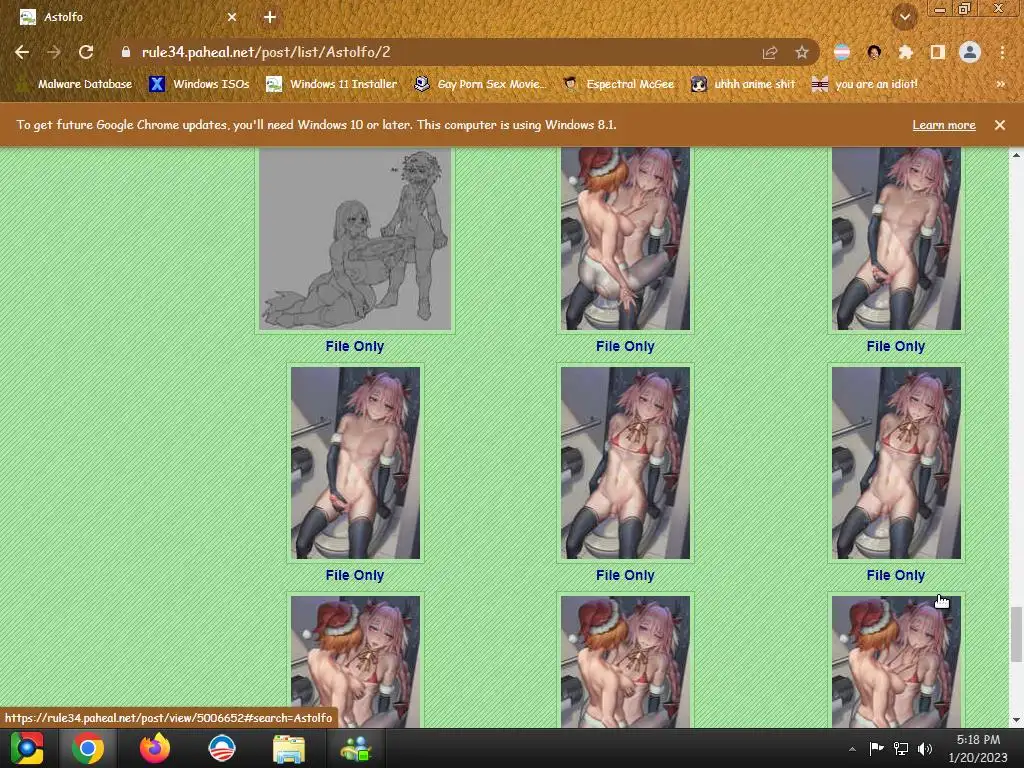
Task: Open the Malware Database bookmark
Action: click(75, 84)
